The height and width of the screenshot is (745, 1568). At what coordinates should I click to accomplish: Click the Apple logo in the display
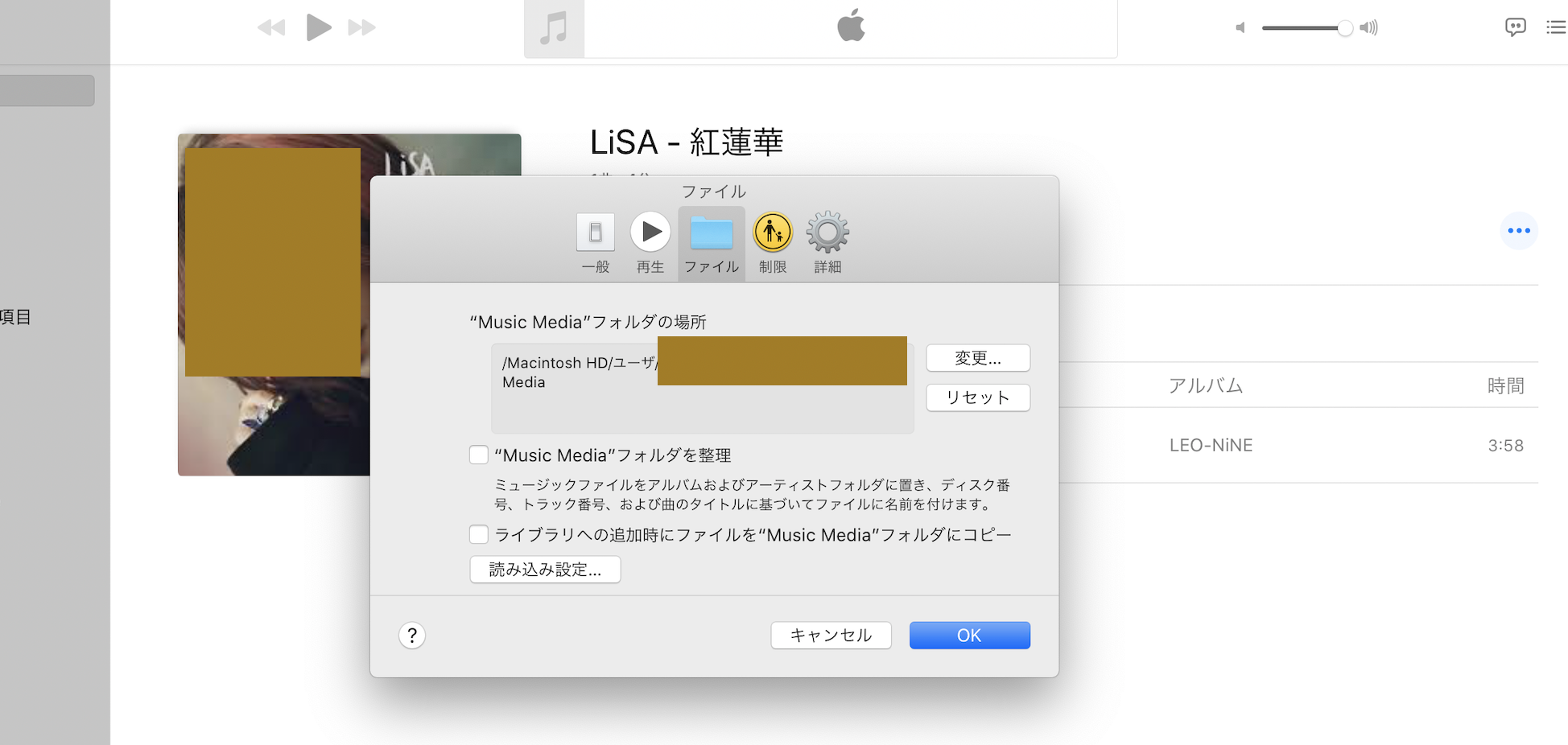851,25
